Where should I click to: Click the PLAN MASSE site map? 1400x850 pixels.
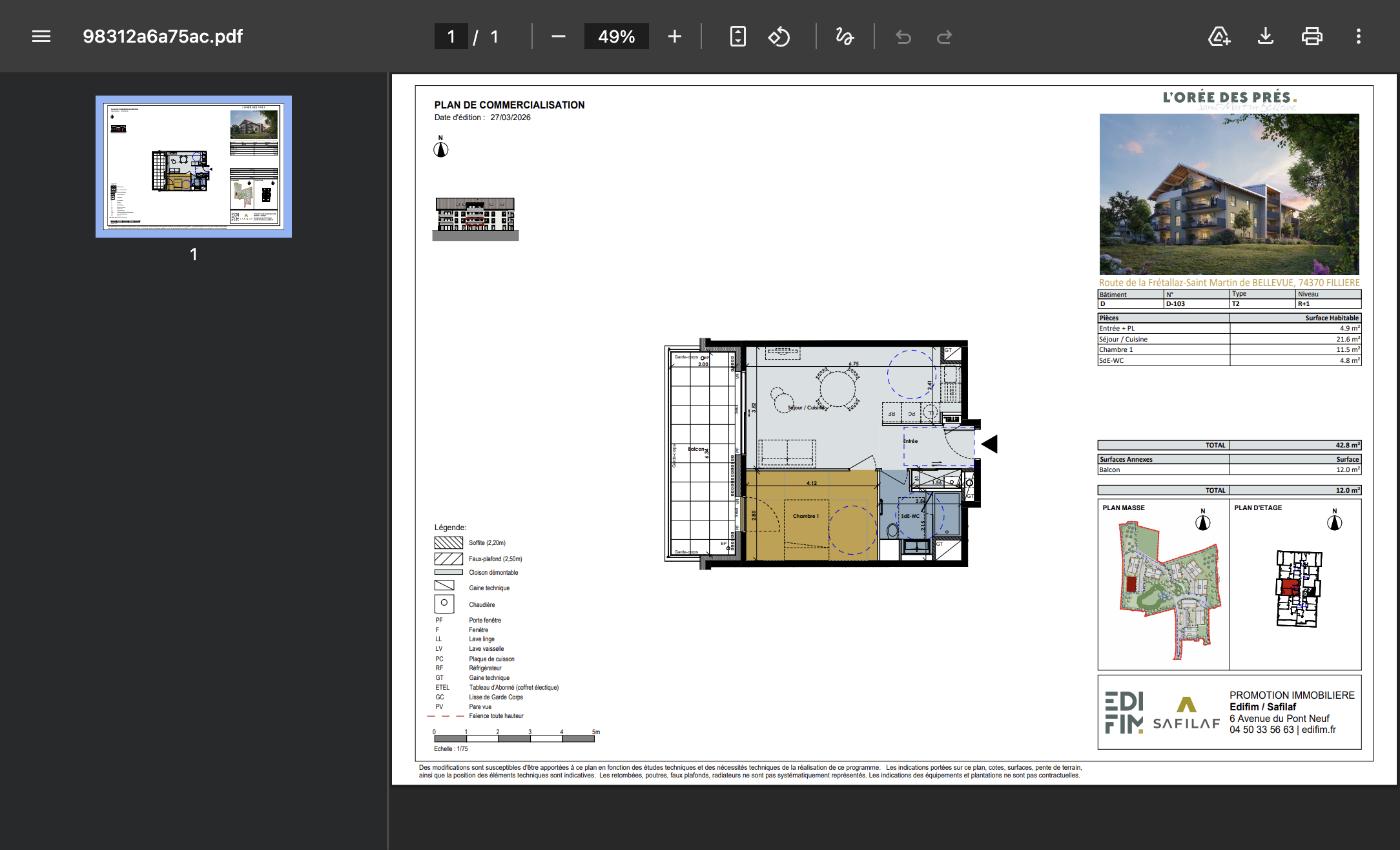coord(1170,590)
